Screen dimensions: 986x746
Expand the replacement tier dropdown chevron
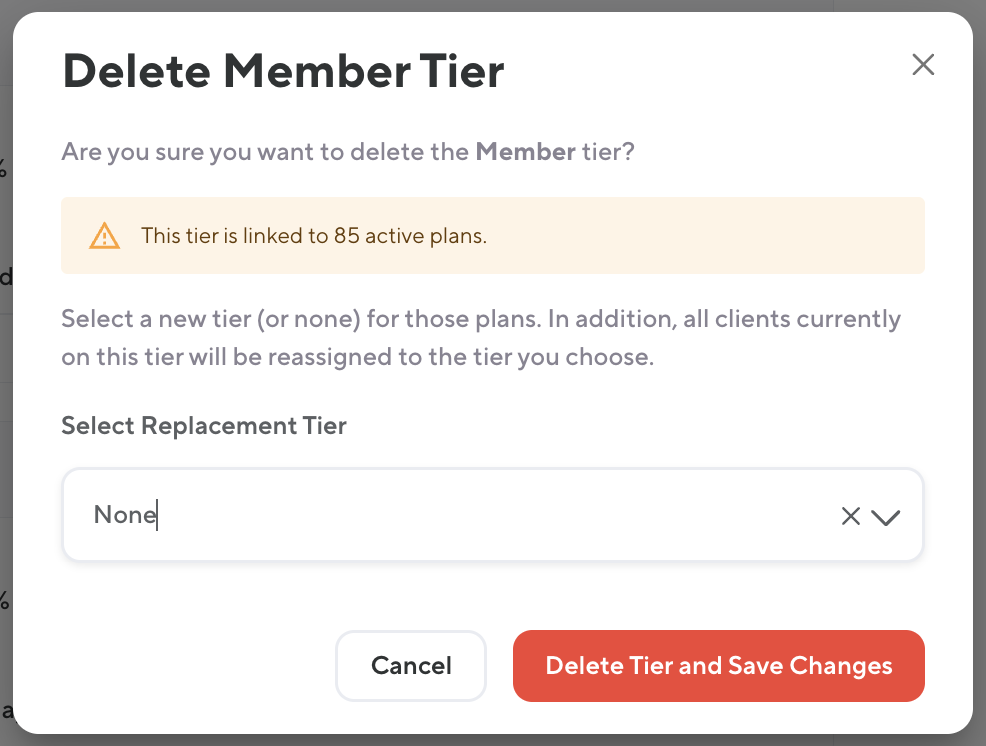886,517
